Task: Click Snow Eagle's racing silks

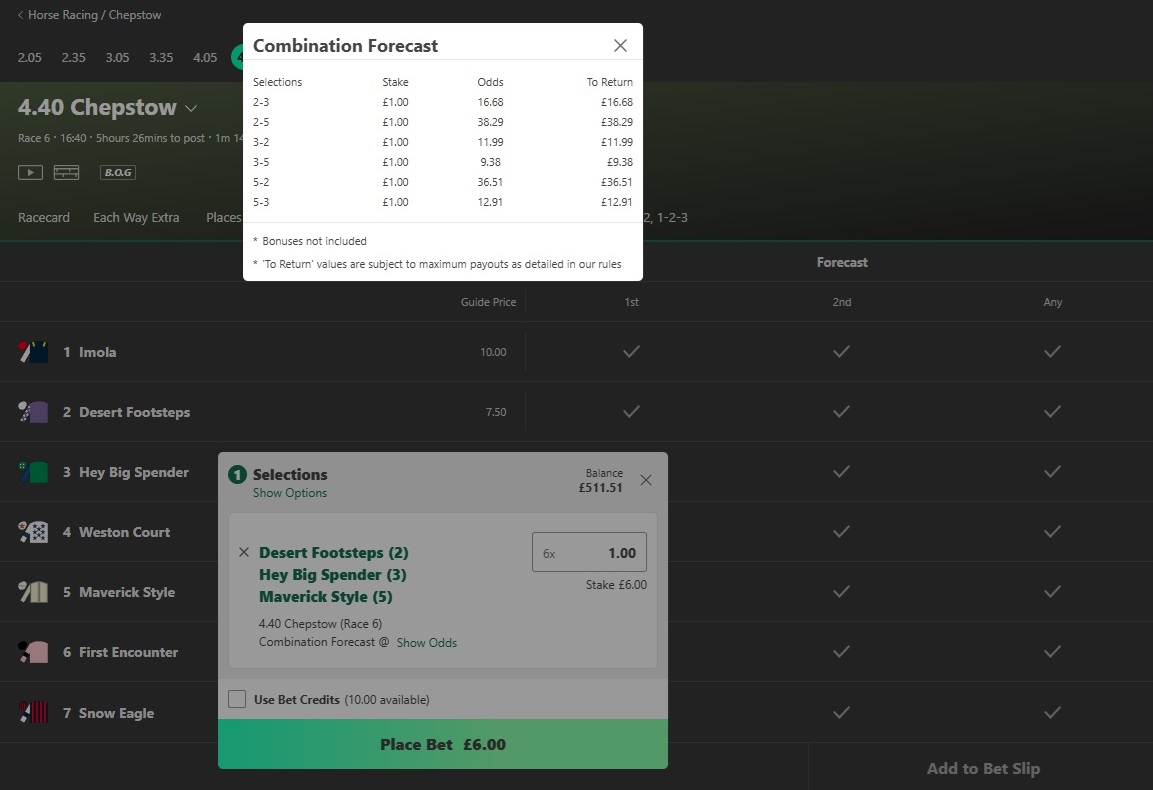Action: point(34,712)
